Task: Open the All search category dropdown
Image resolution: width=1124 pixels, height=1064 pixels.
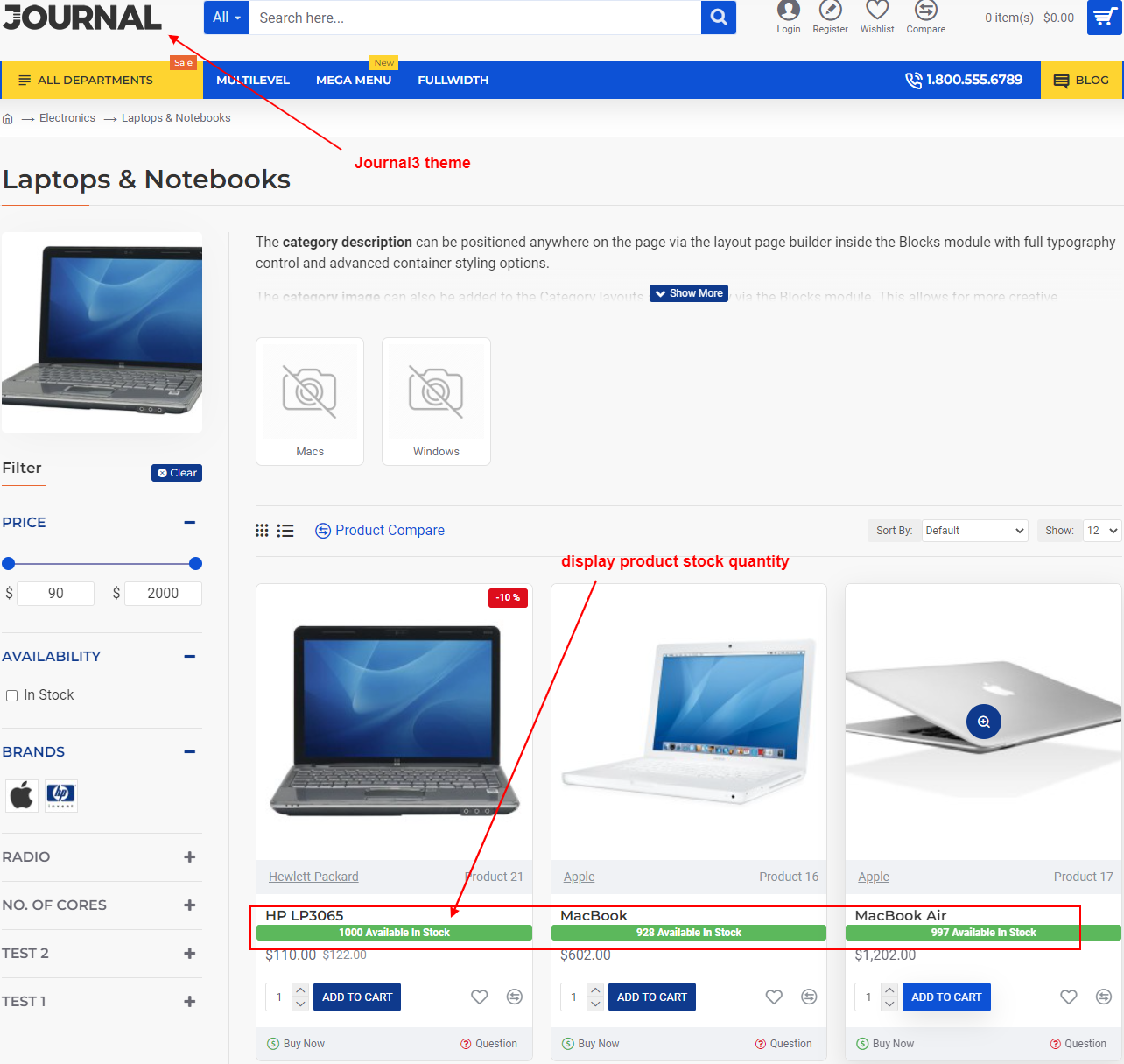Action: [x=227, y=17]
